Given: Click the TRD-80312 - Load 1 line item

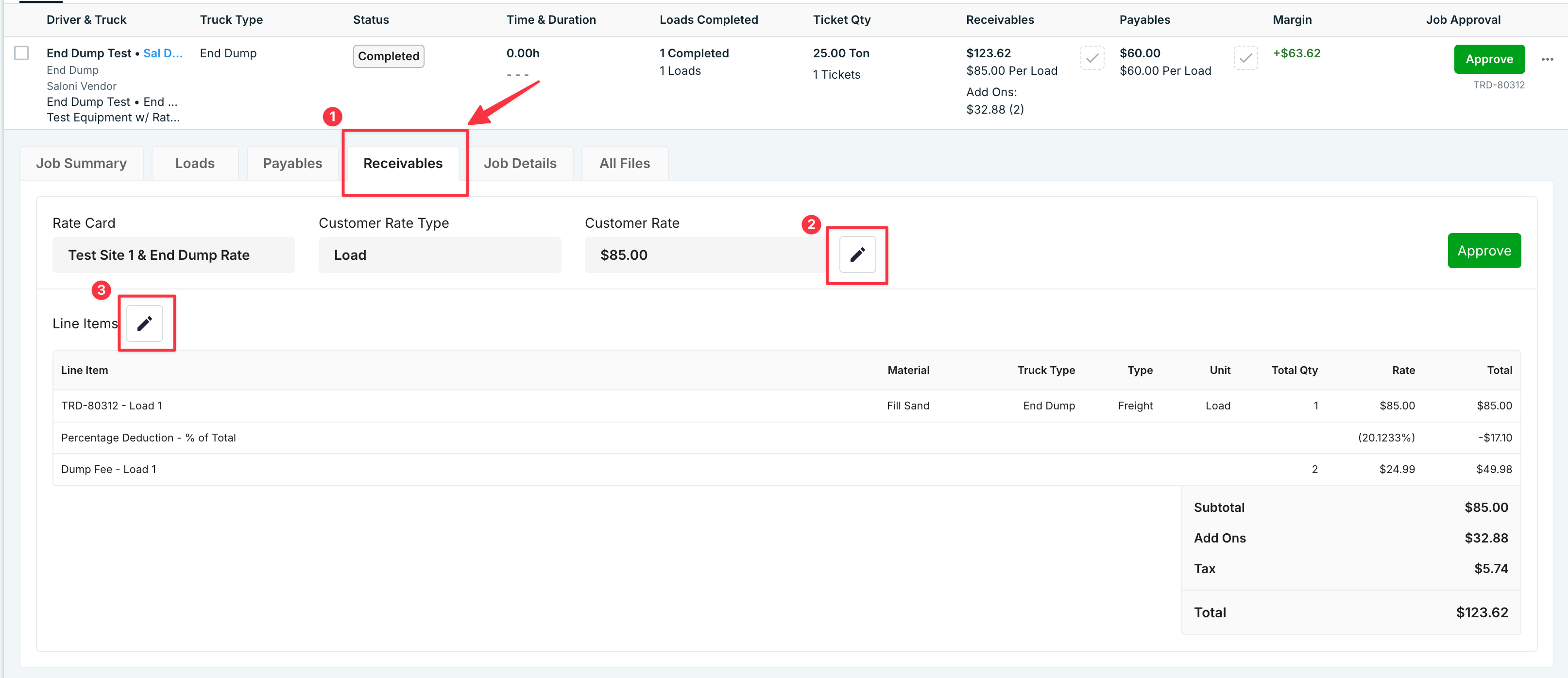Looking at the screenshot, I should (x=111, y=406).
